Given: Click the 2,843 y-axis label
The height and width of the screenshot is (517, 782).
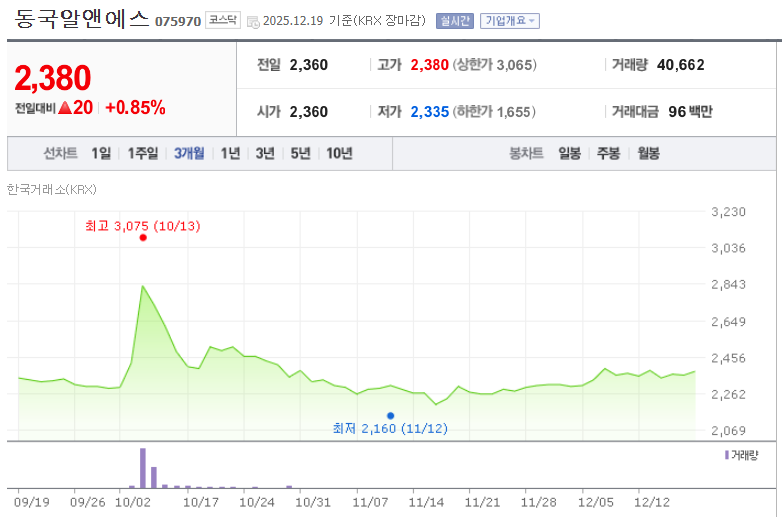Looking at the screenshot, I should (728, 285).
